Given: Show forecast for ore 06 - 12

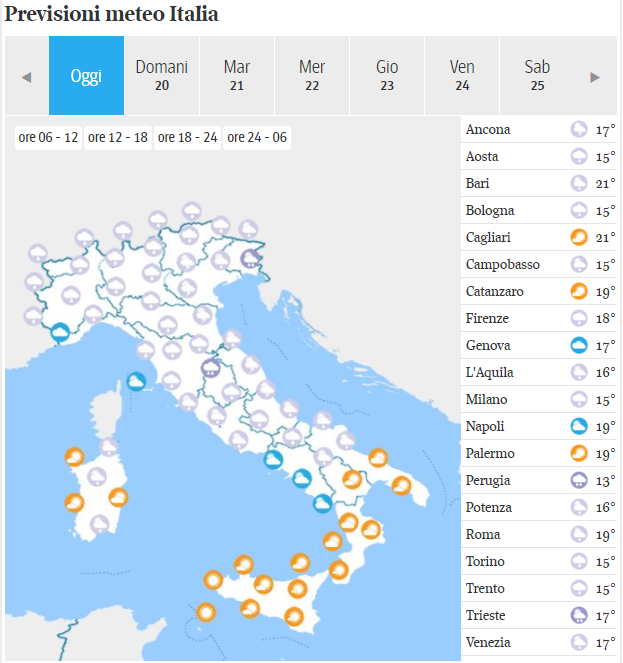Looking at the screenshot, I should (48, 138).
